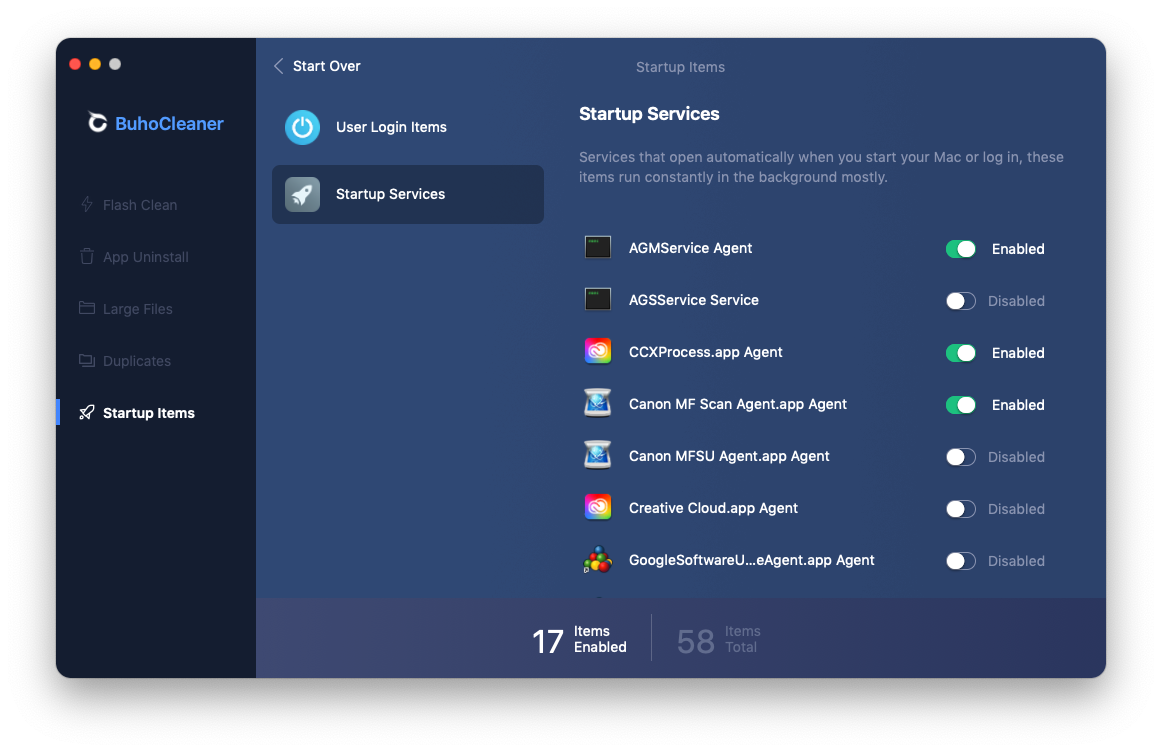1162x752 pixels.
Task: Click the Startup Items rocket sidebar icon
Action: coord(87,412)
